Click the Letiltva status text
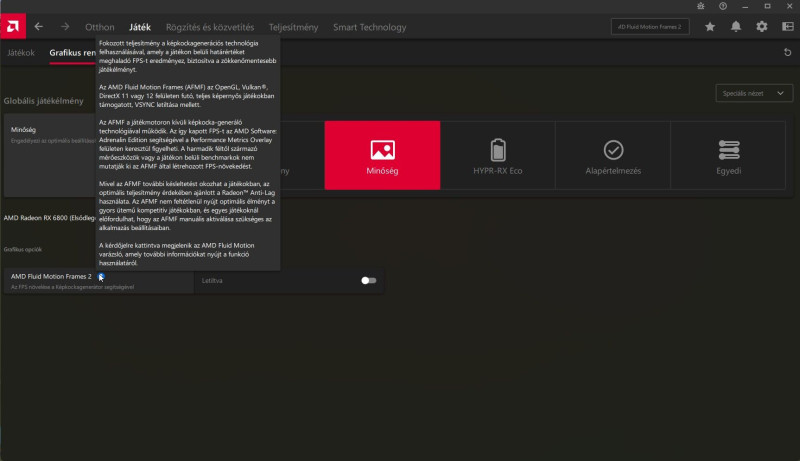Screen dimensions: 800x461 point(212,280)
